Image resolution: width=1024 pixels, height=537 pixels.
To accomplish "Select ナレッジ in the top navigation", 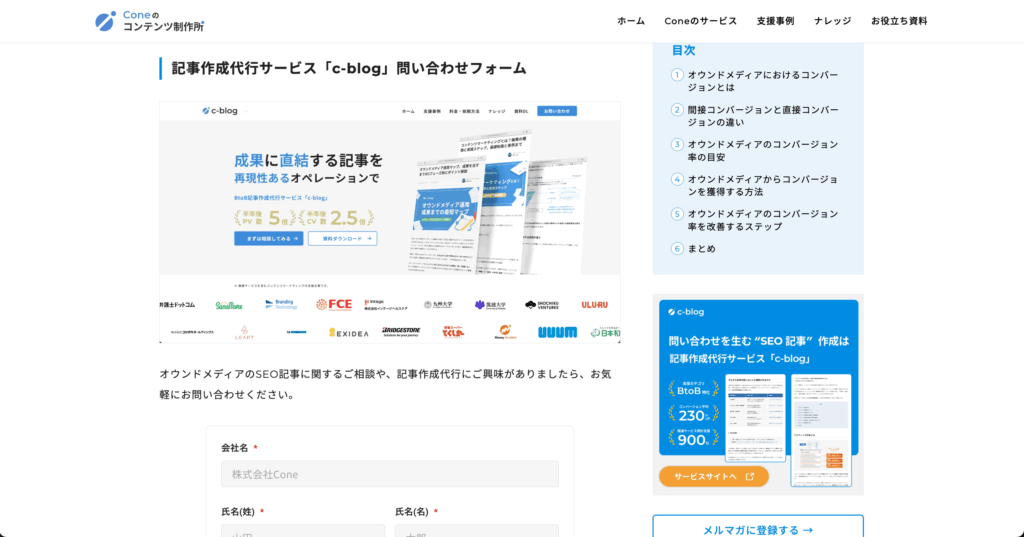I will click(832, 21).
